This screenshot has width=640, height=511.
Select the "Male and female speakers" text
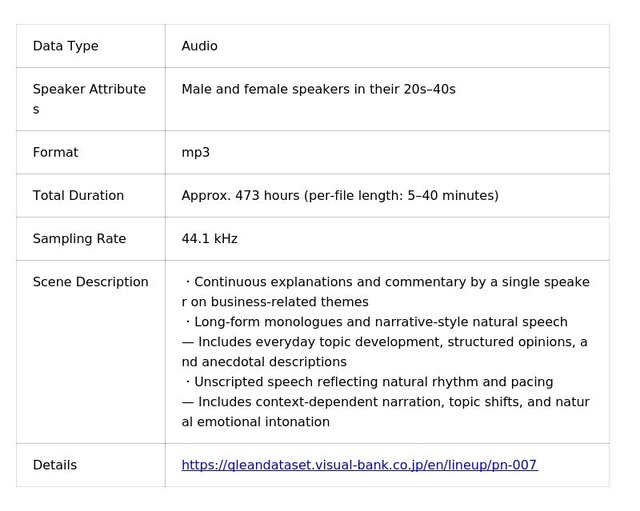265,90
